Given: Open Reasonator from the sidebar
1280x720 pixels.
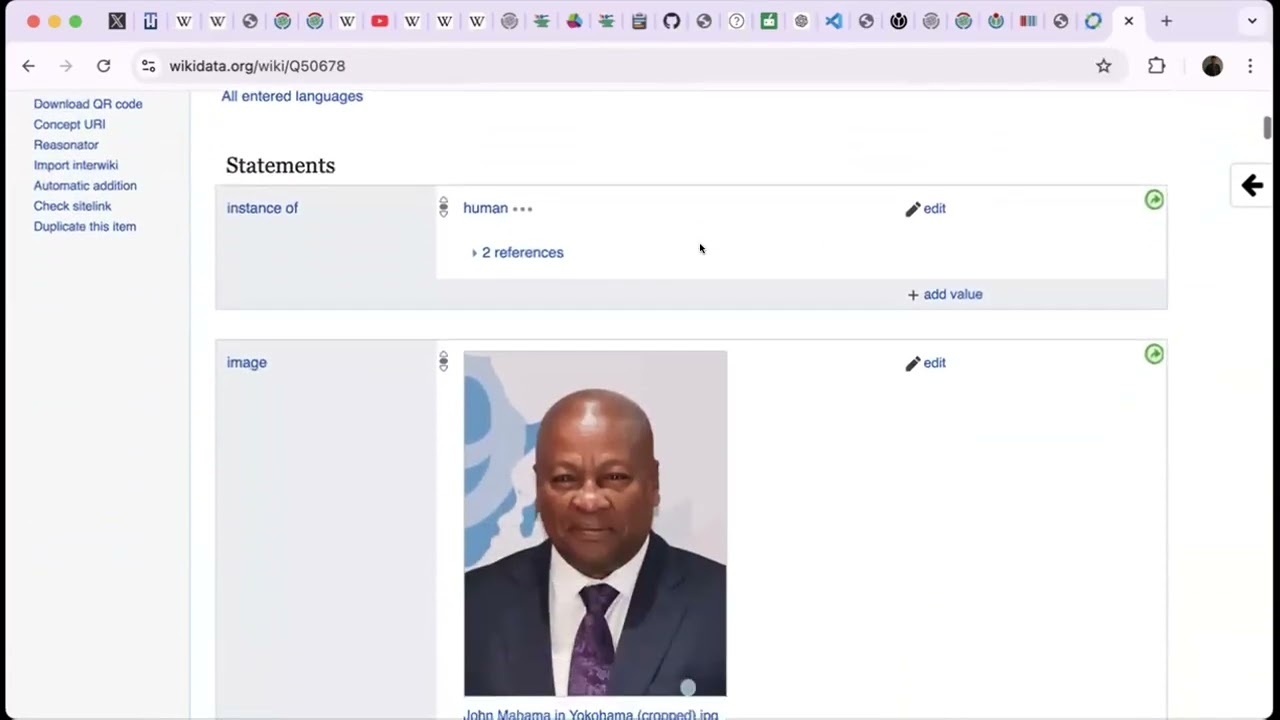Looking at the screenshot, I should (x=66, y=145).
